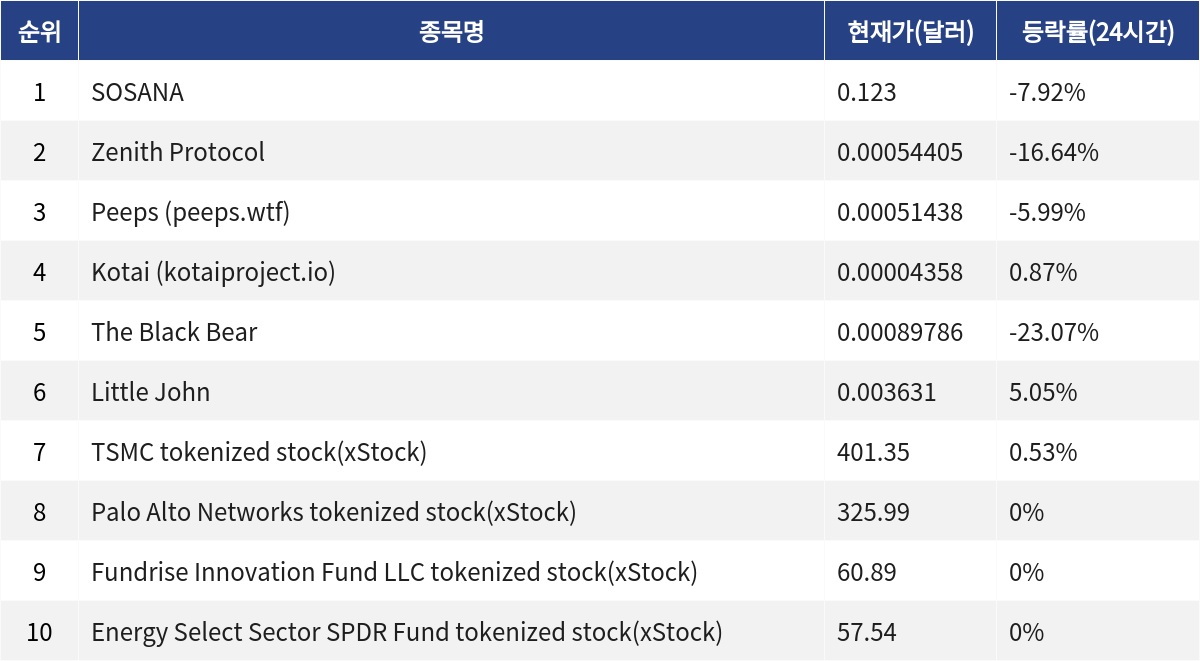Screen dimensions: 1200x661
Task: Click the price 401.35
Action: coord(873,453)
